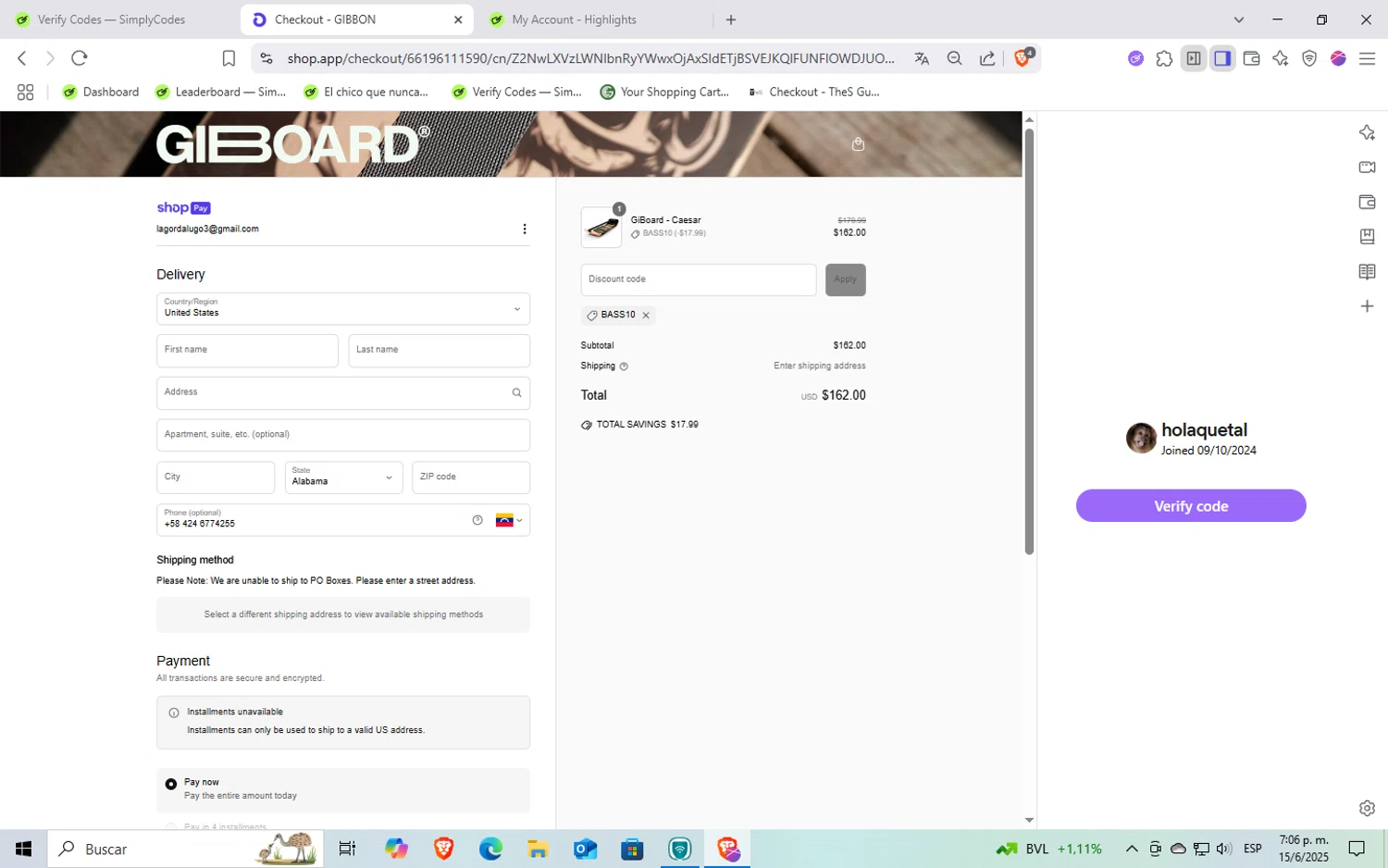The image size is (1388, 868).
Task: Open the Windows notification center icon
Action: coord(1357,849)
